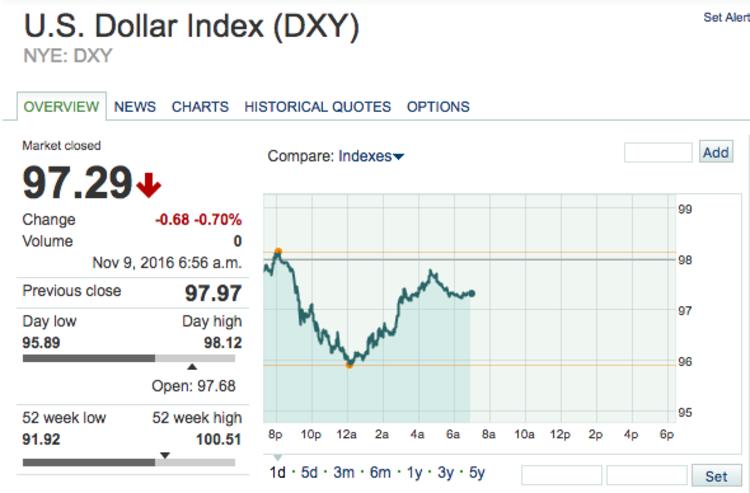Image resolution: width=750 pixels, height=493 pixels.
Task: Click the Set Alert link
Action: click(x=726, y=18)
